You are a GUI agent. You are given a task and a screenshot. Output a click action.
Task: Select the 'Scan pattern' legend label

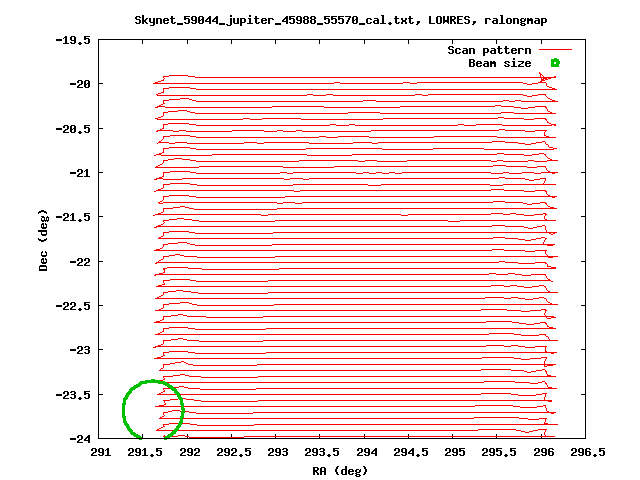489,50
